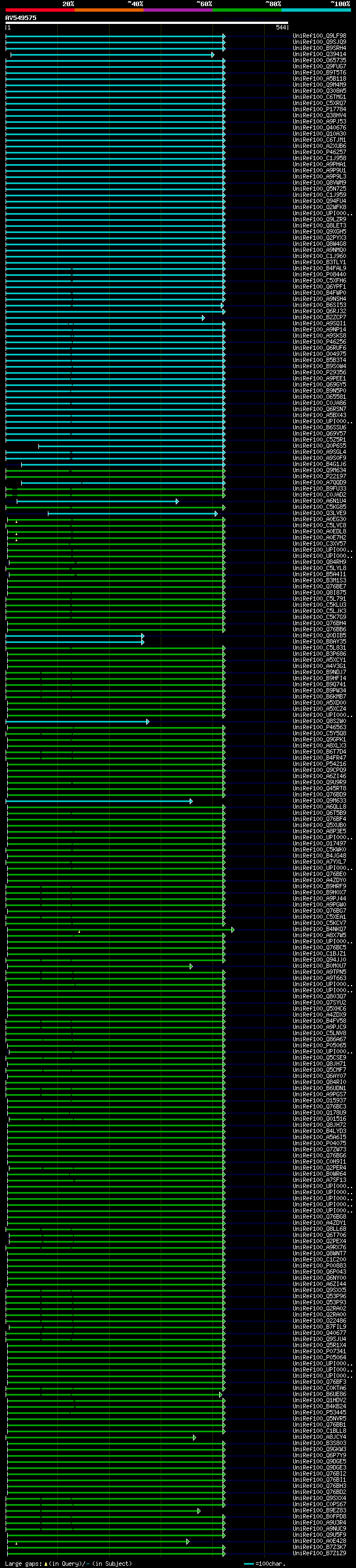Open hit UniRef100_Q9FUG7
Screen dimensions: 356x1568
click(x=319, y=66)
